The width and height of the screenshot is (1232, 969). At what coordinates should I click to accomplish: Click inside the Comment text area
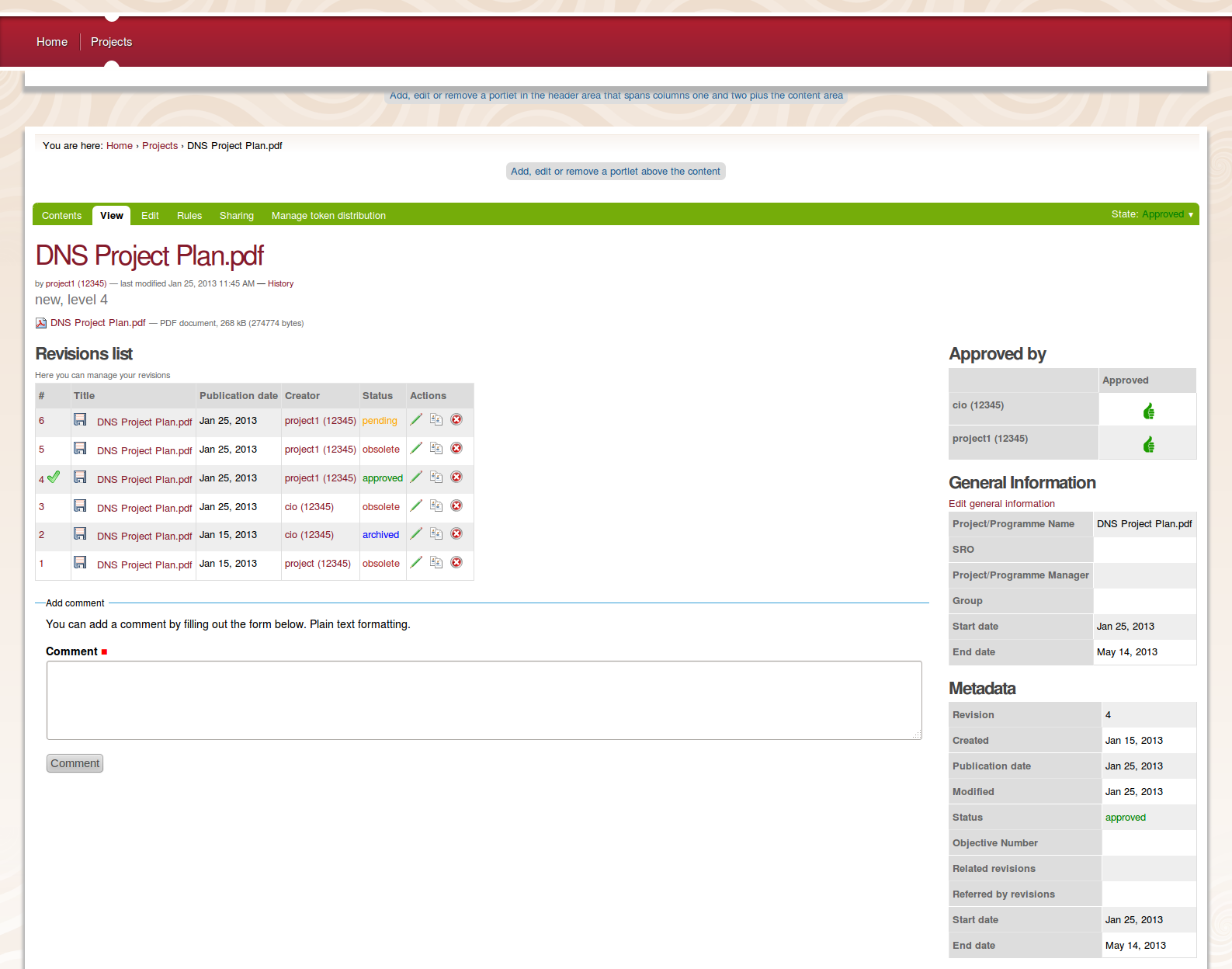[x=484, y=700]
